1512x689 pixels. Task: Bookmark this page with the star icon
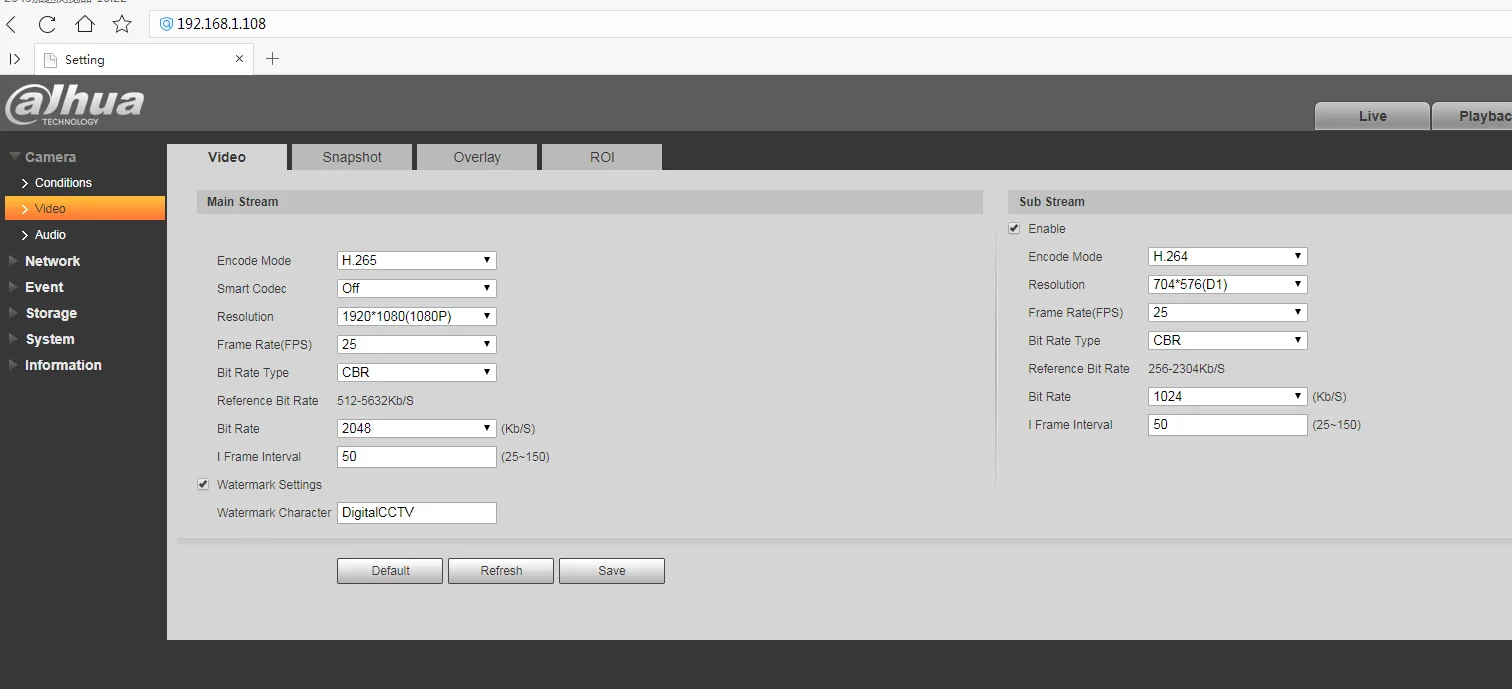(x=122, y=23)
